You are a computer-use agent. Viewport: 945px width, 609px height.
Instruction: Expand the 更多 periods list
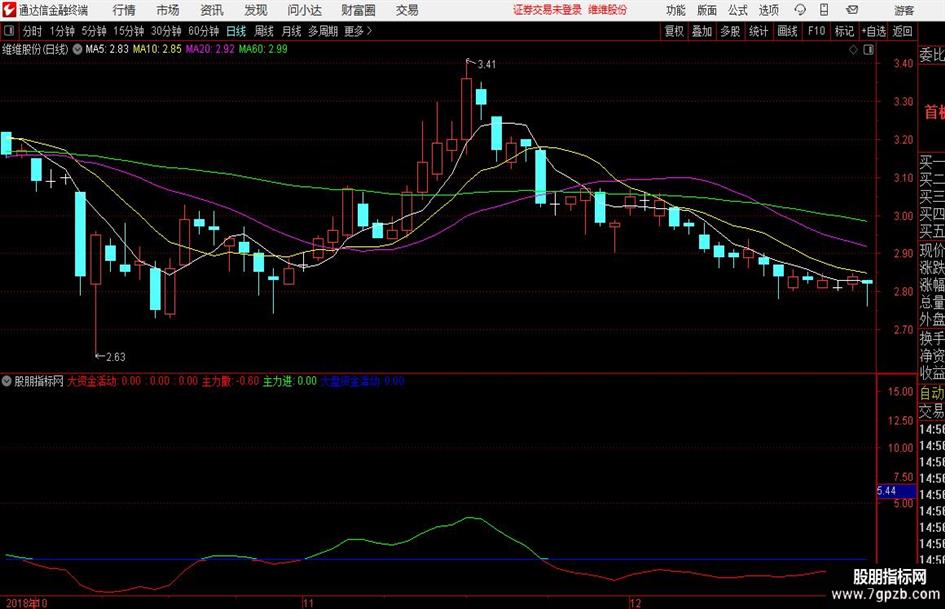(358, 31)
